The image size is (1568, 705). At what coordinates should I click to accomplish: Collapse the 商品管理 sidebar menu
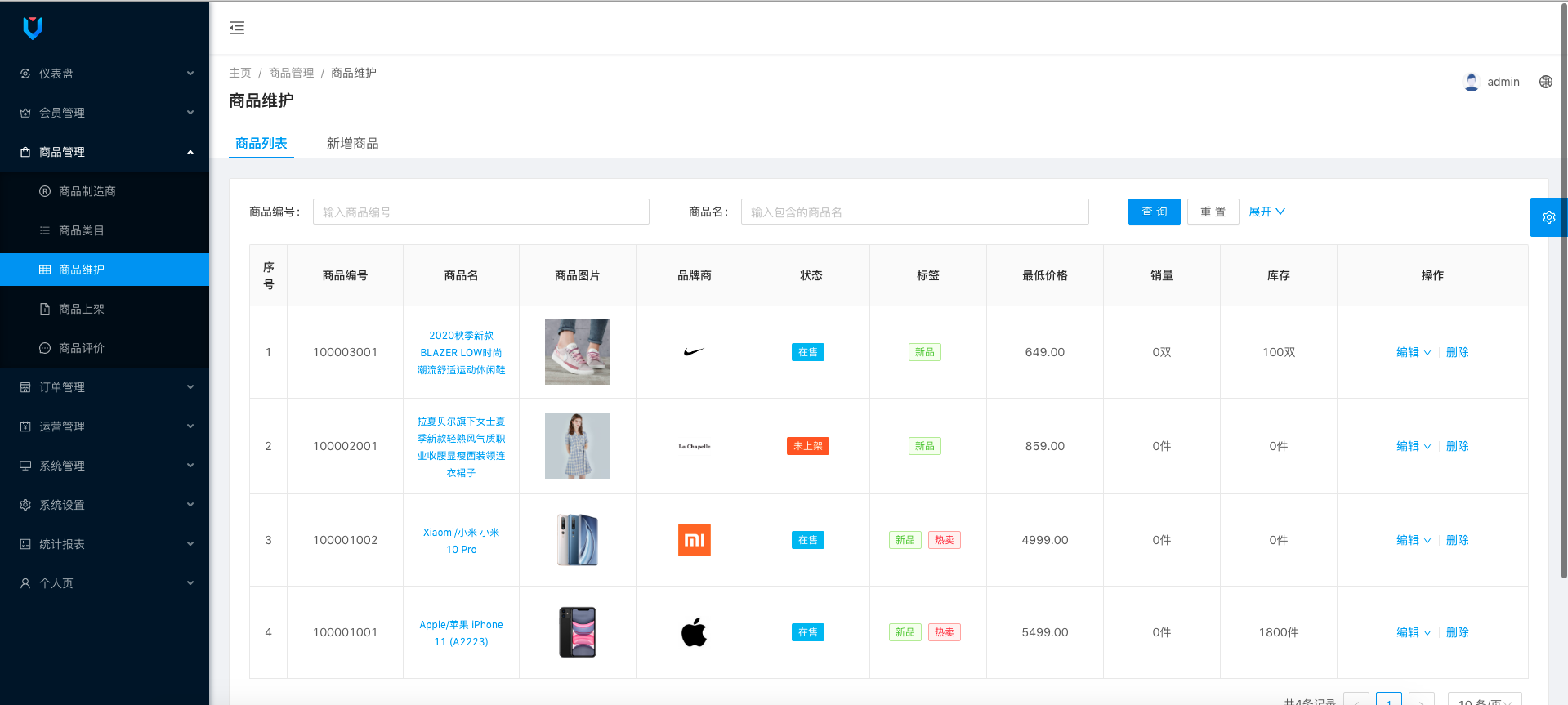105,152
